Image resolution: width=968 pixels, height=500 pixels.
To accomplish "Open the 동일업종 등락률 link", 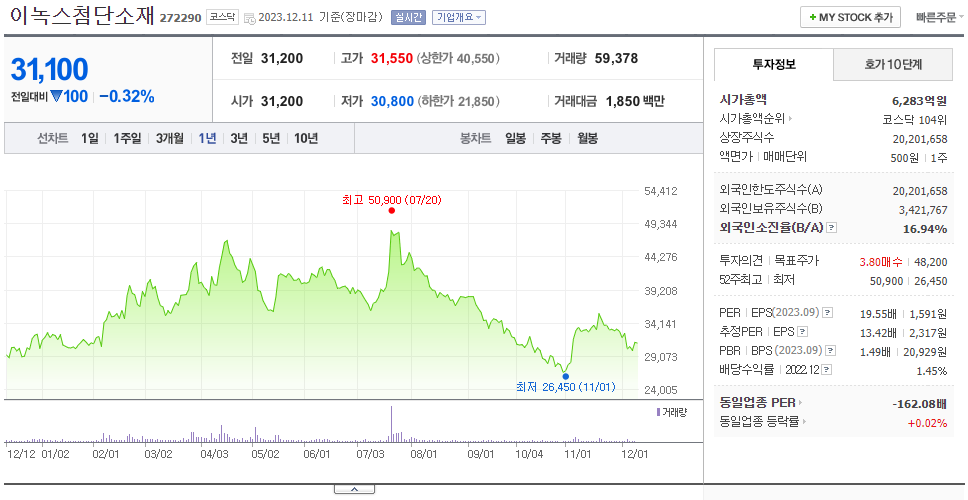I will pos(763,422).
